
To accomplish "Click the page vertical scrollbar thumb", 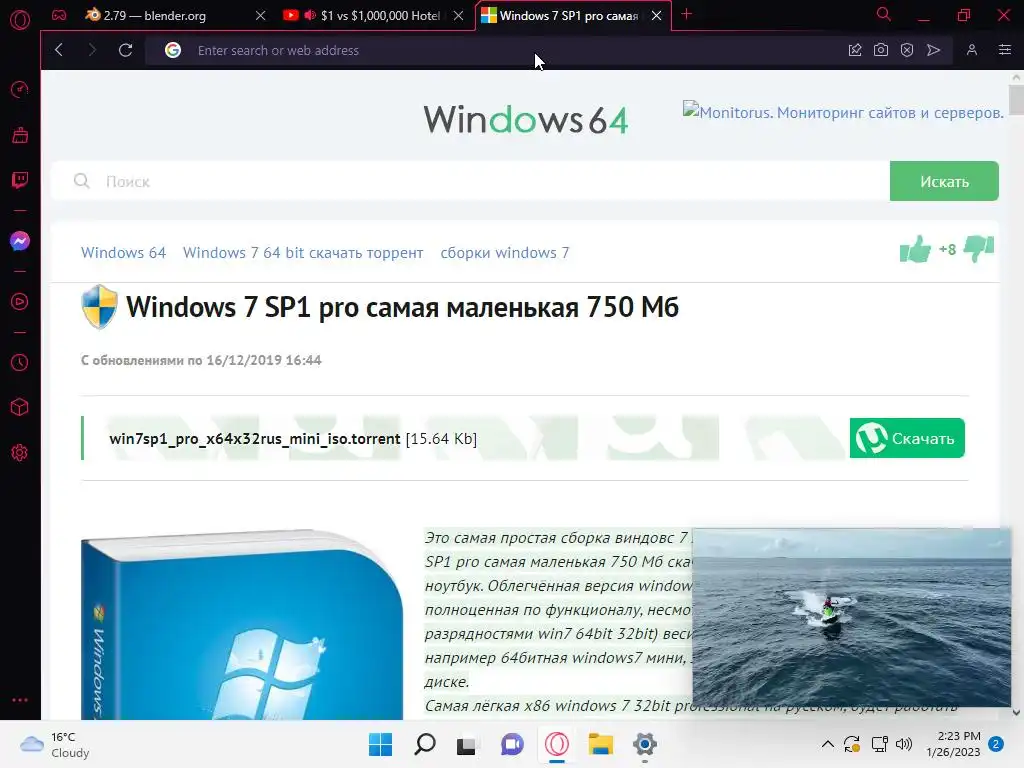I will [1016, 100].
